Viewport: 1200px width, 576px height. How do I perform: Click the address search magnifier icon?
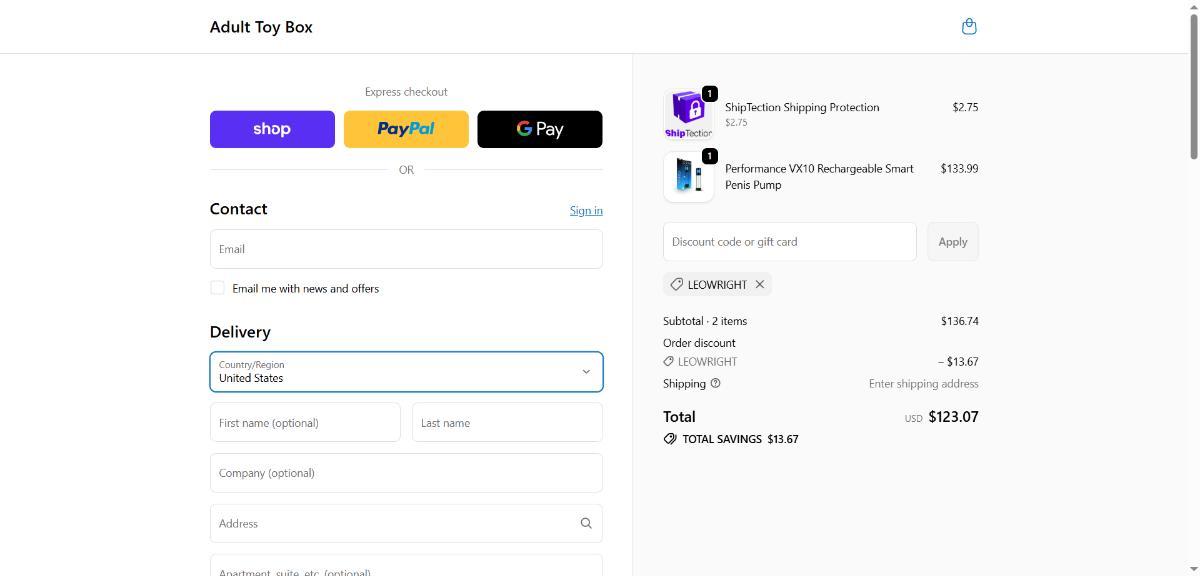pos(586,523)
